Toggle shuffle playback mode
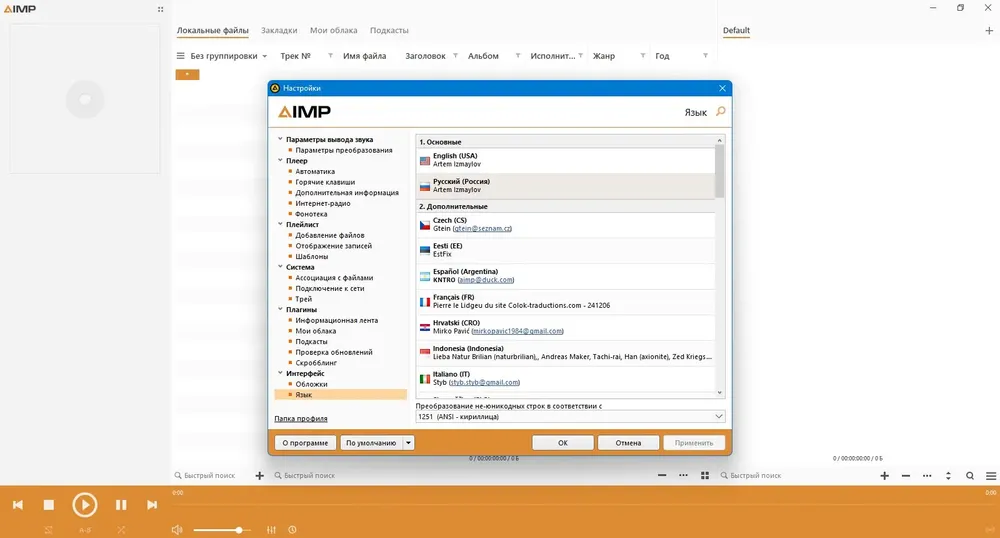1000x538 pixels. [x=121, y=530]
